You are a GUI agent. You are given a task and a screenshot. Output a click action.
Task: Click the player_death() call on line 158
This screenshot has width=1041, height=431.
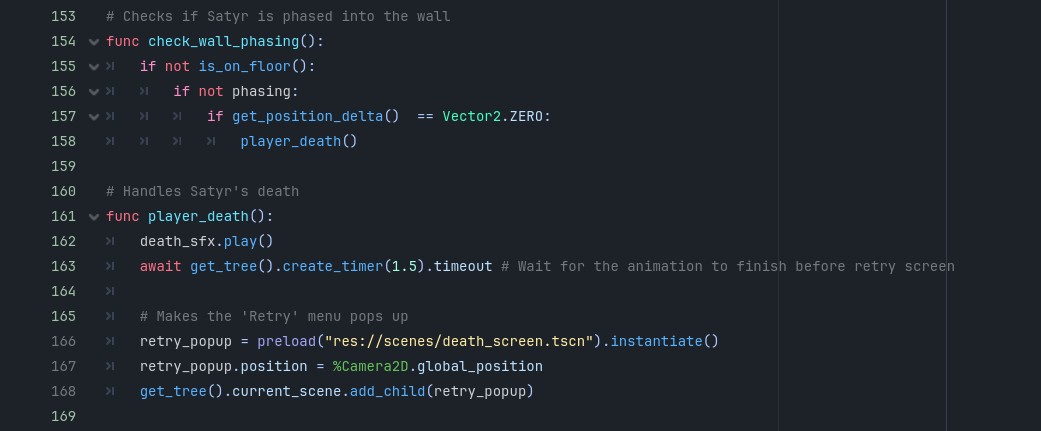(298, 142)
